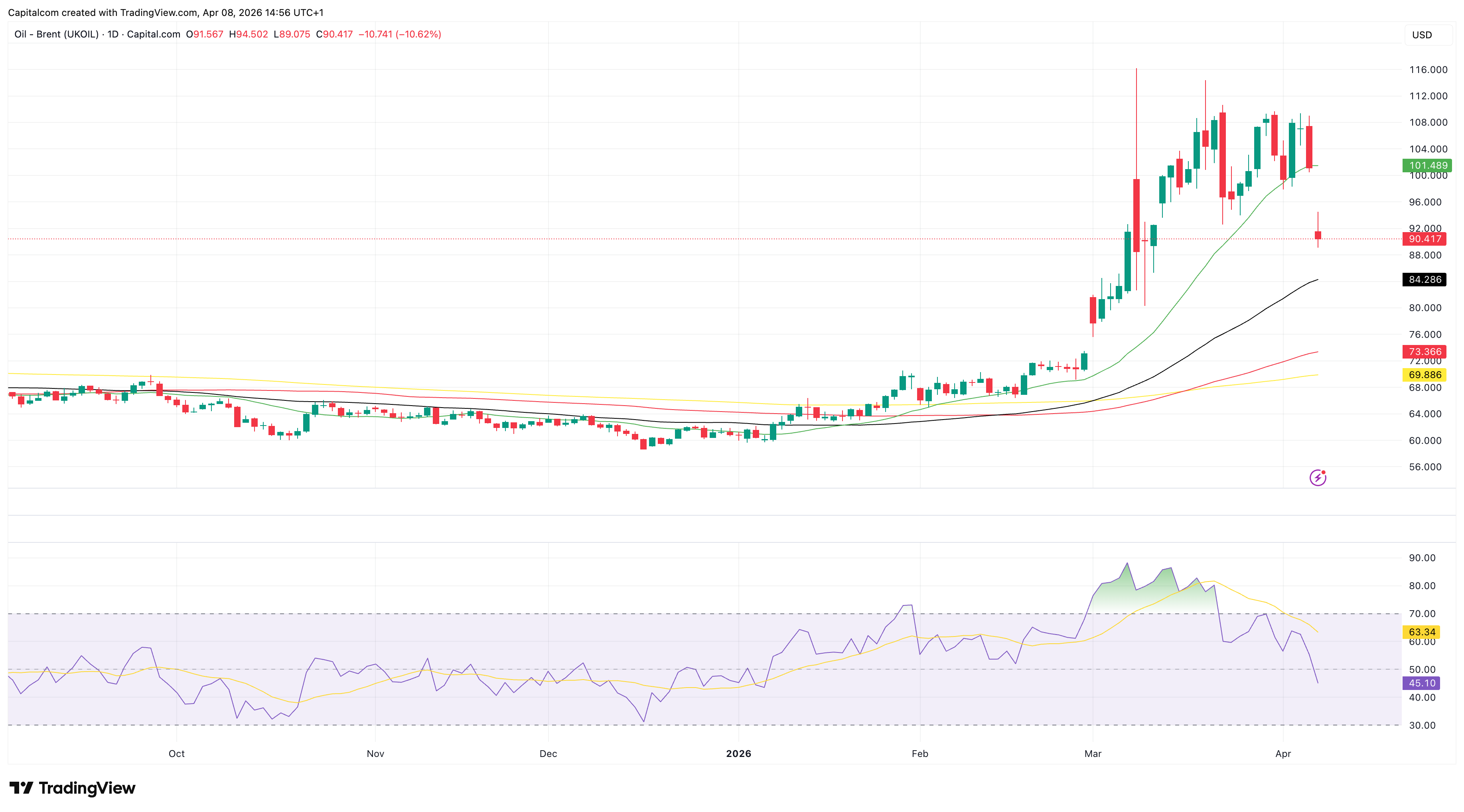1464x812 pixels.
Task: Click the Apr label on time axis
Action: tap(1283, 753)
